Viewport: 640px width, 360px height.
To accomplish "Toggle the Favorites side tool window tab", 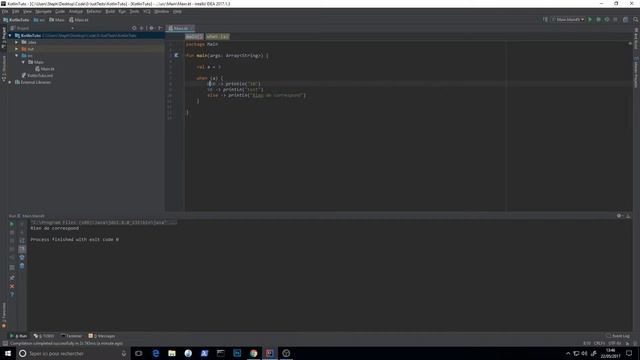I will [4, 315].
